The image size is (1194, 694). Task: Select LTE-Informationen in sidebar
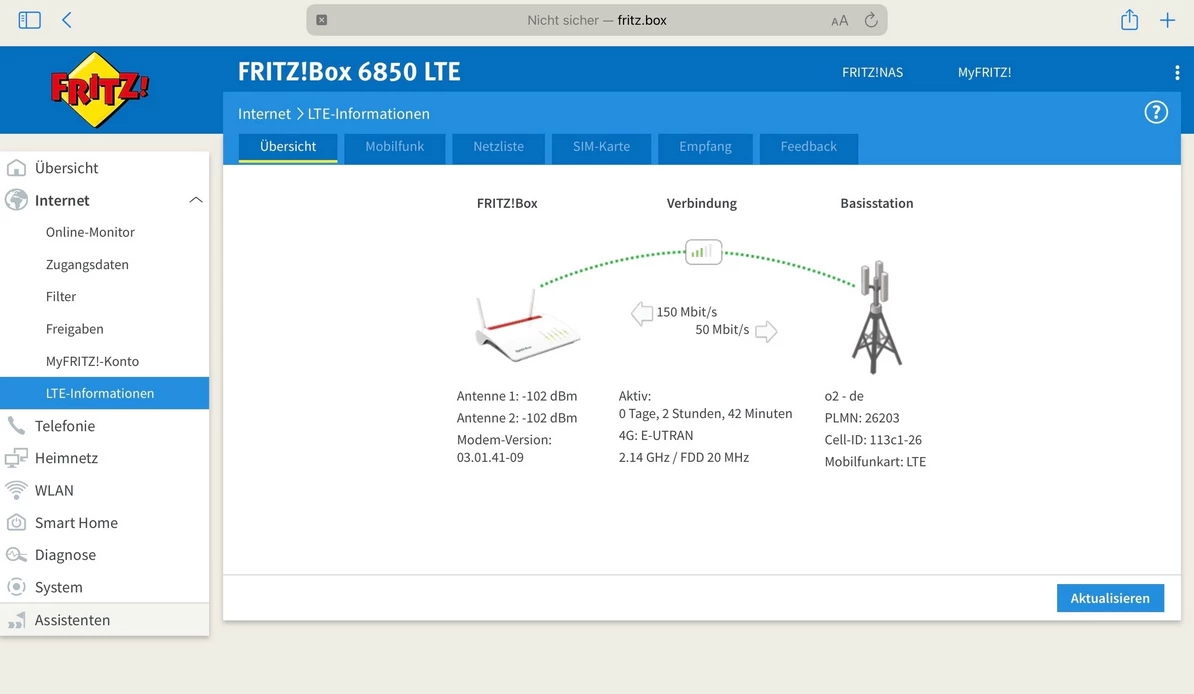pyautogui.click(x=105, y=393)
